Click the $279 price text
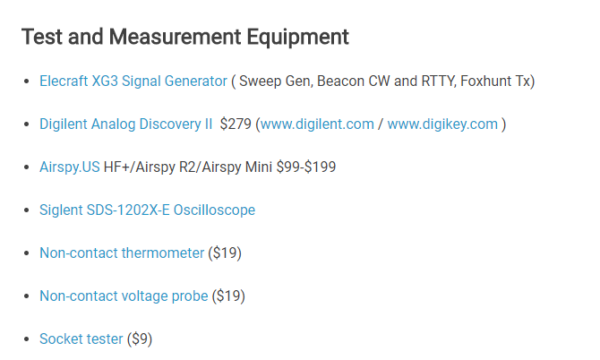This screenshot has height=360, width=600. (235, 124)
